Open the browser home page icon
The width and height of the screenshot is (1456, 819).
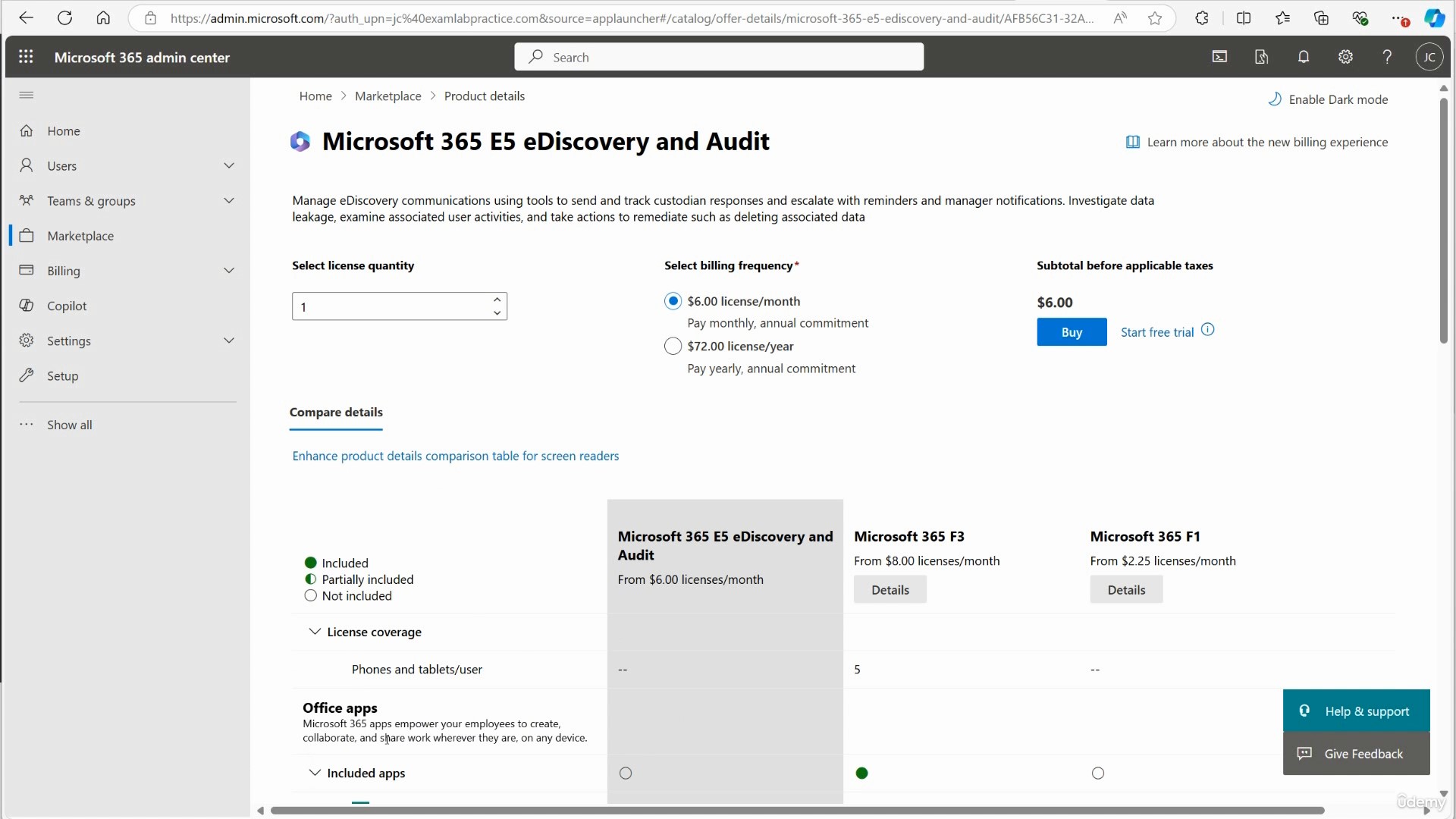pos(103,18)
